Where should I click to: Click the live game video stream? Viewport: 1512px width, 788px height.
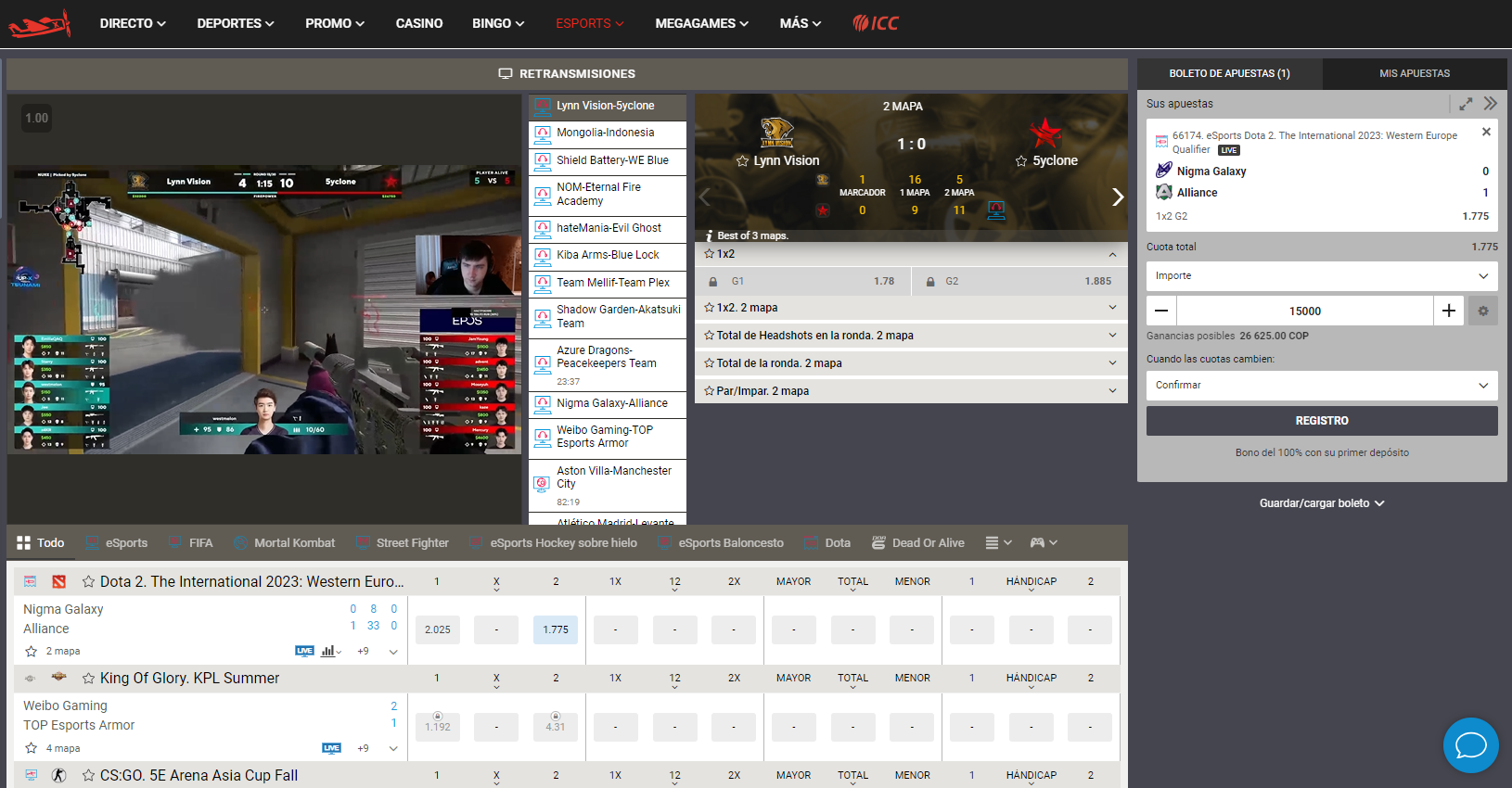coord(264,311)
